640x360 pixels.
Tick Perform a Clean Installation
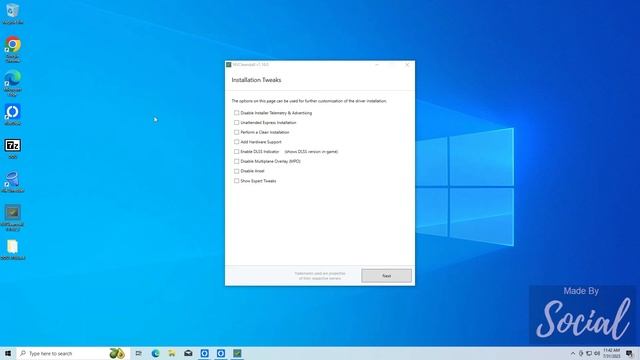coord(236,132)
